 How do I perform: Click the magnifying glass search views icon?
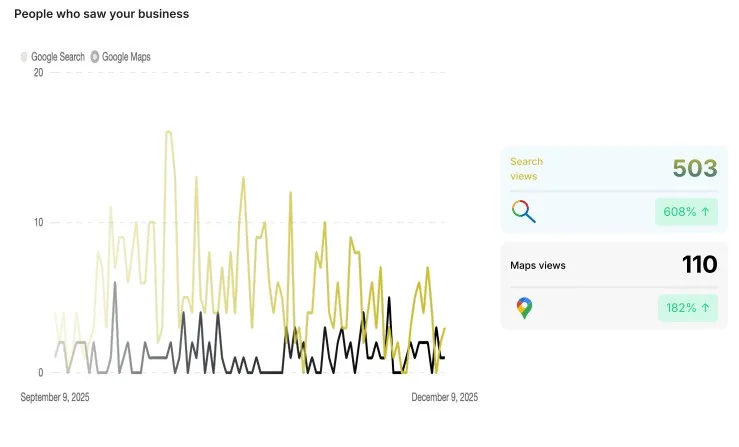click(x=523, y=211)
